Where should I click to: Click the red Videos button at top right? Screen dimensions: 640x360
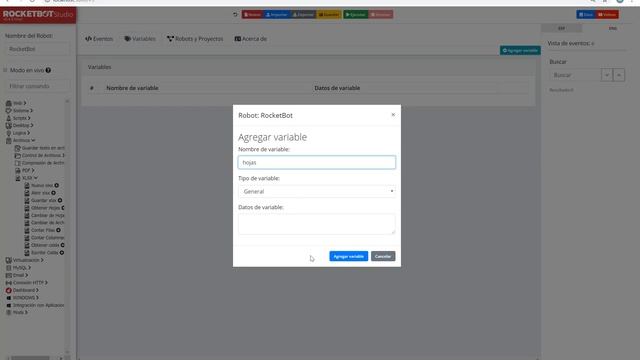click(607, 14)
